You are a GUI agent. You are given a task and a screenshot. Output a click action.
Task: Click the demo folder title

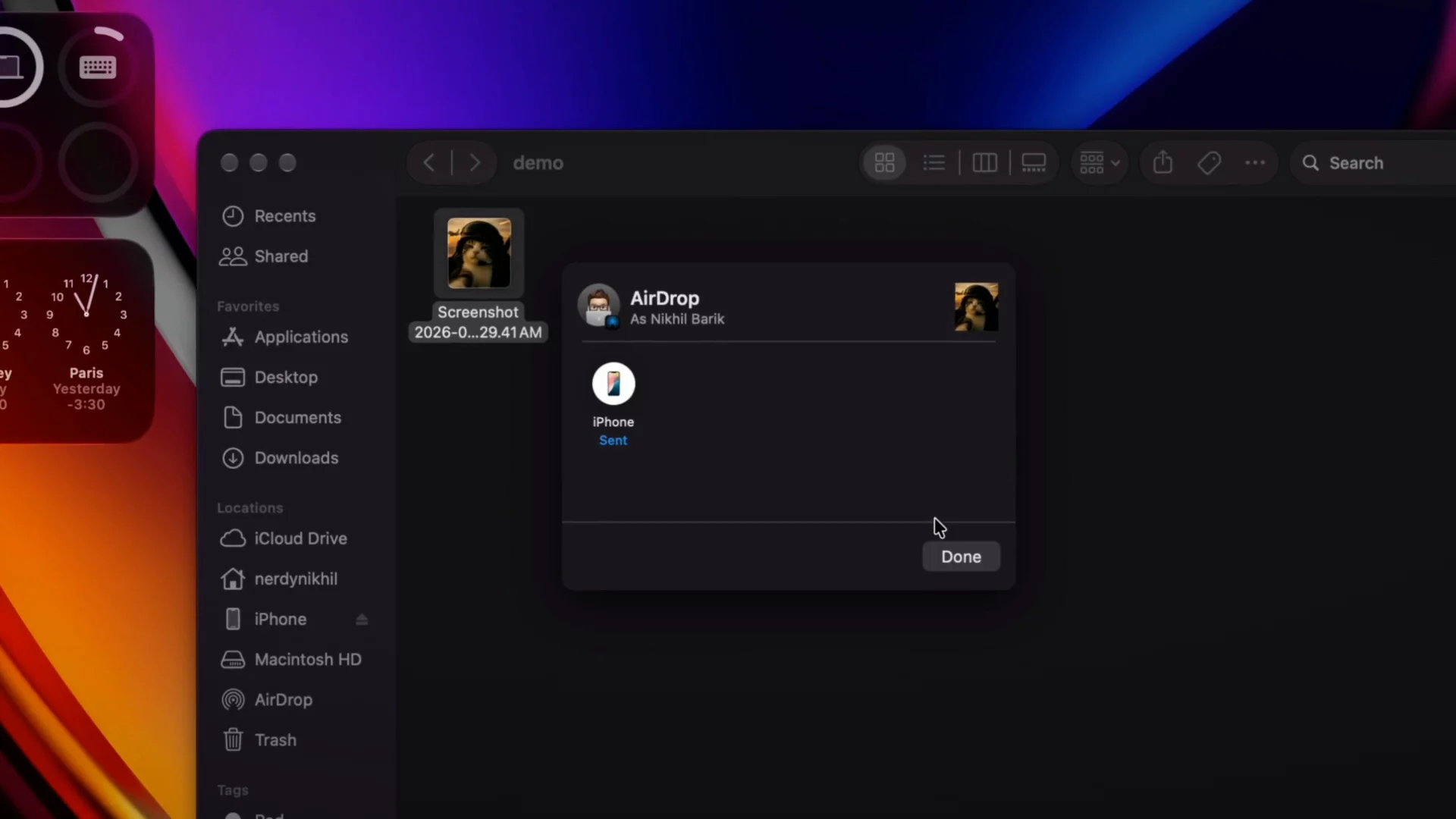pos(538,163)
